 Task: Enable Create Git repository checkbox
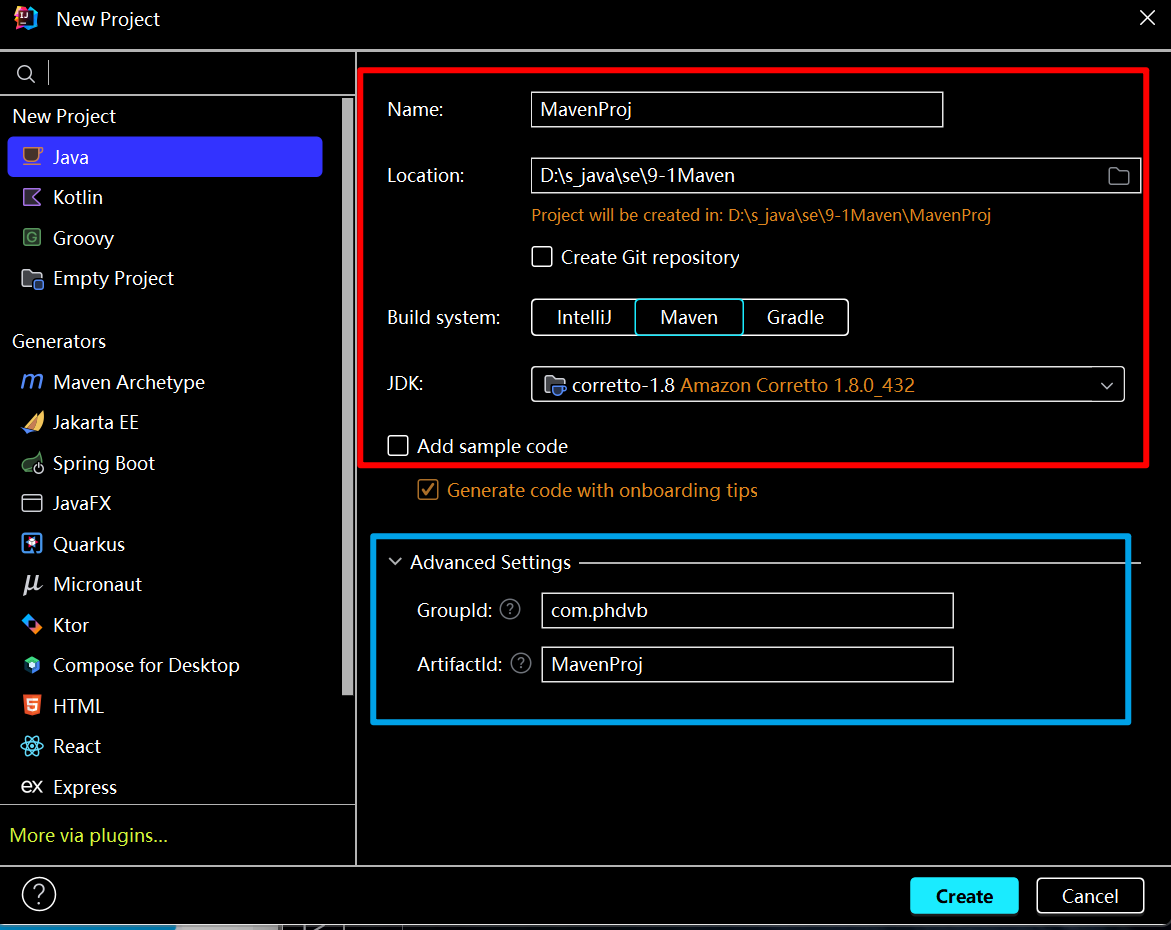pos(541,257)
